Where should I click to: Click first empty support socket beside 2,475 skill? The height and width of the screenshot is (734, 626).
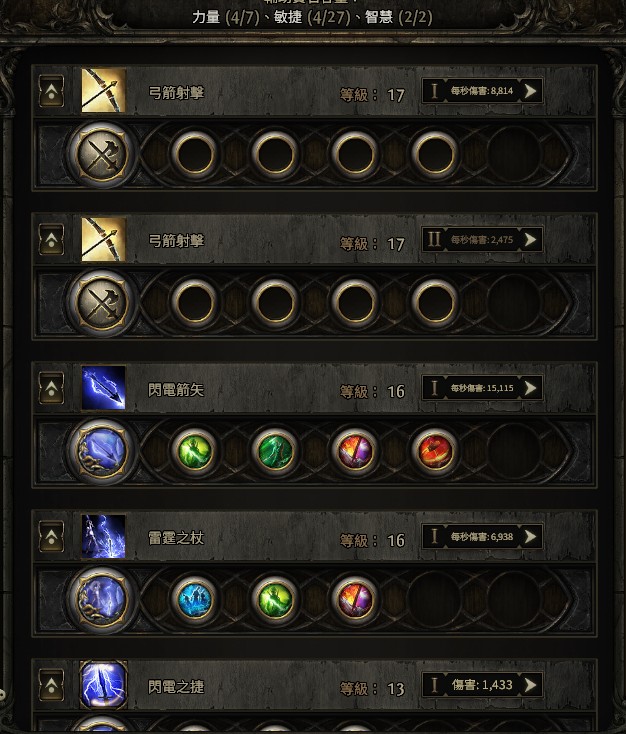pyautogui.click(x=193, y=303)
